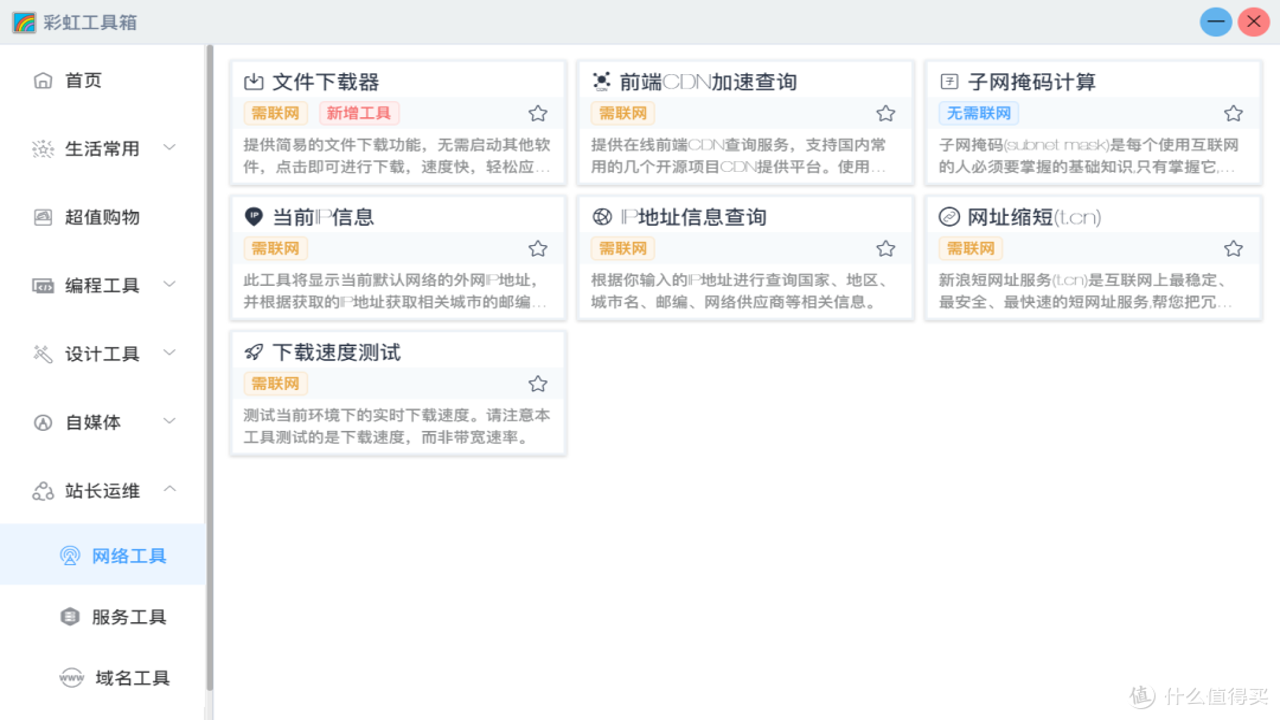Click the IP pin icon of 当前IP信息
The width and height of the screenshot is (1280, 720).
pyautogui.click(x=254, y=217)
